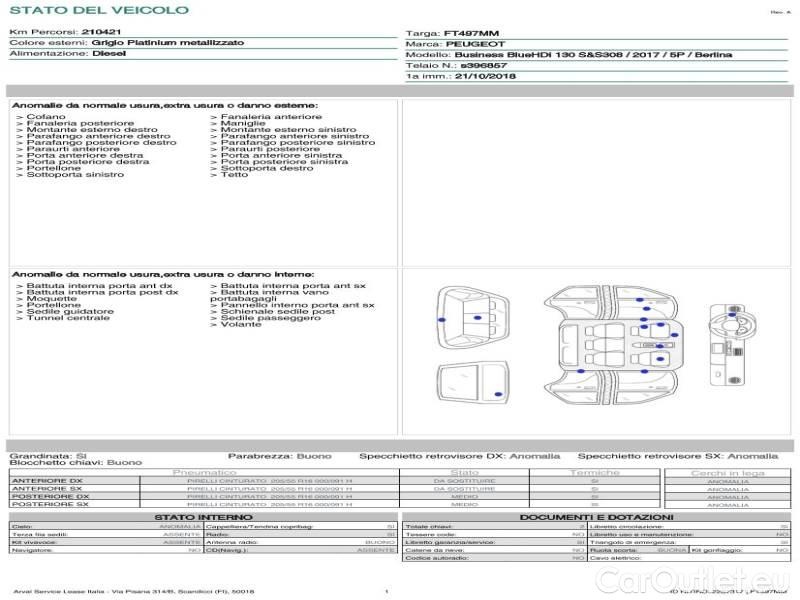Click blue marker on trunk diagram left edge
Viewport: 800px width, 600px height.
pos(441,317)
